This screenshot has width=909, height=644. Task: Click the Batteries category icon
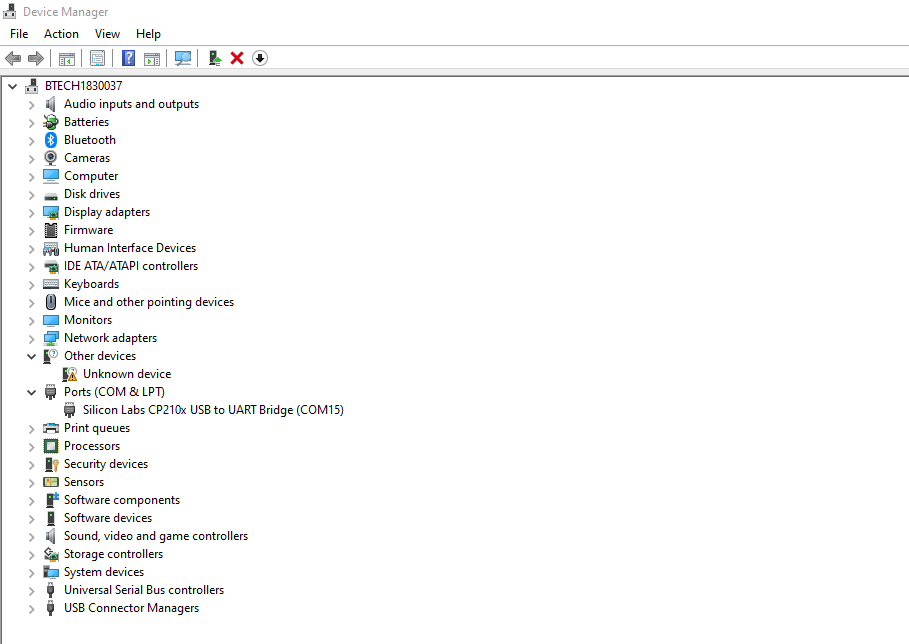click(x=51, y=122)
